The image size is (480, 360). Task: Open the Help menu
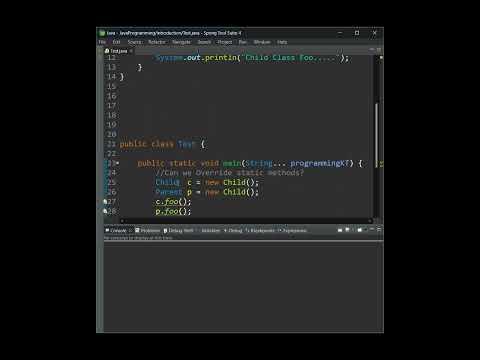(x=282, y=42)
